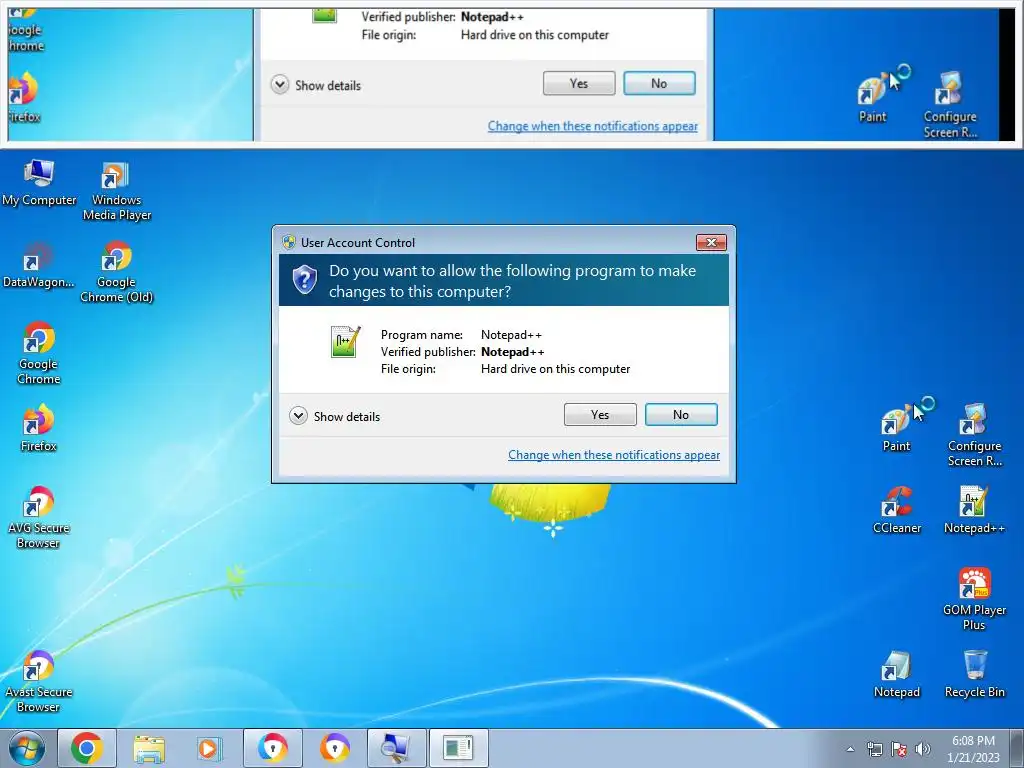
Task: Click the magnified Firefox shortcut in Magnifier view
Action: (x=24, y=98)
